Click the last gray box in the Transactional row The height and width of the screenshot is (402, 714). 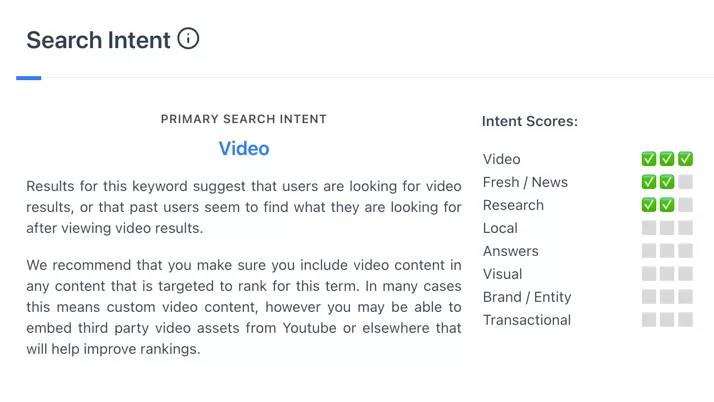(685, 320)
